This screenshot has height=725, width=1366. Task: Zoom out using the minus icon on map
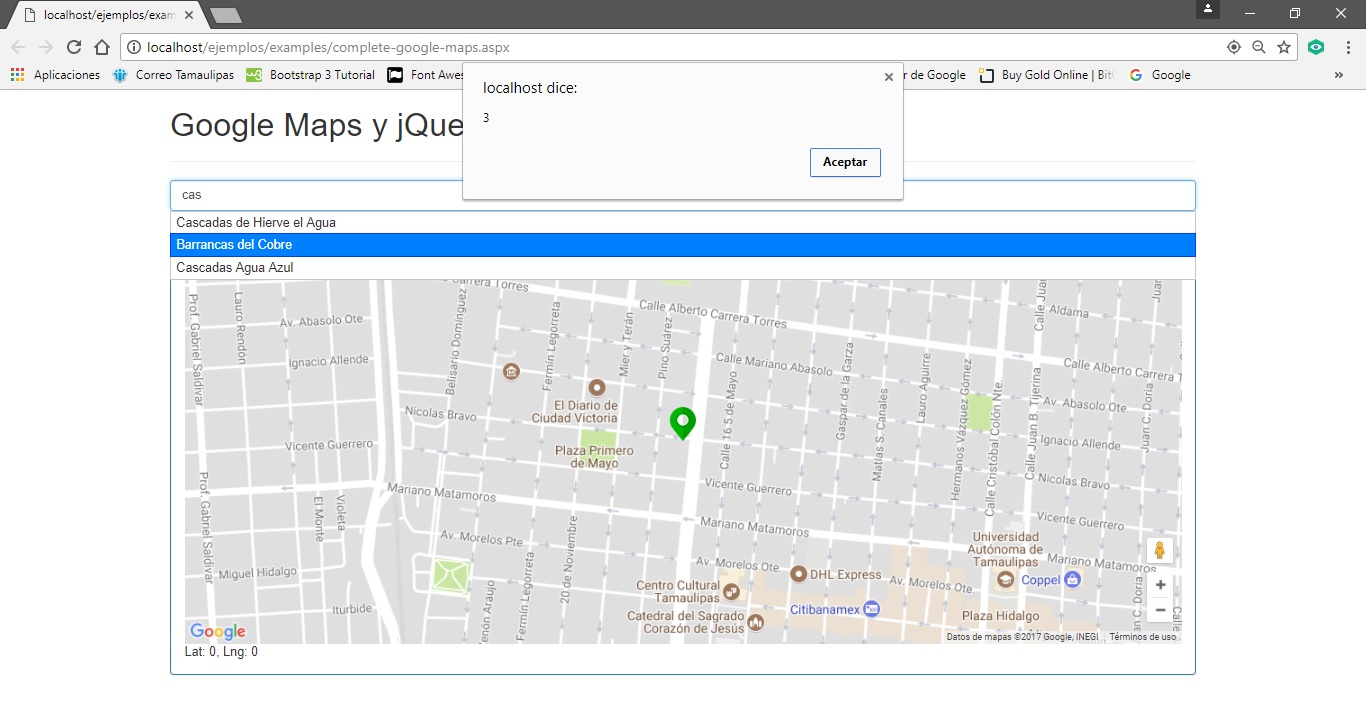(x=1159, y=609)
